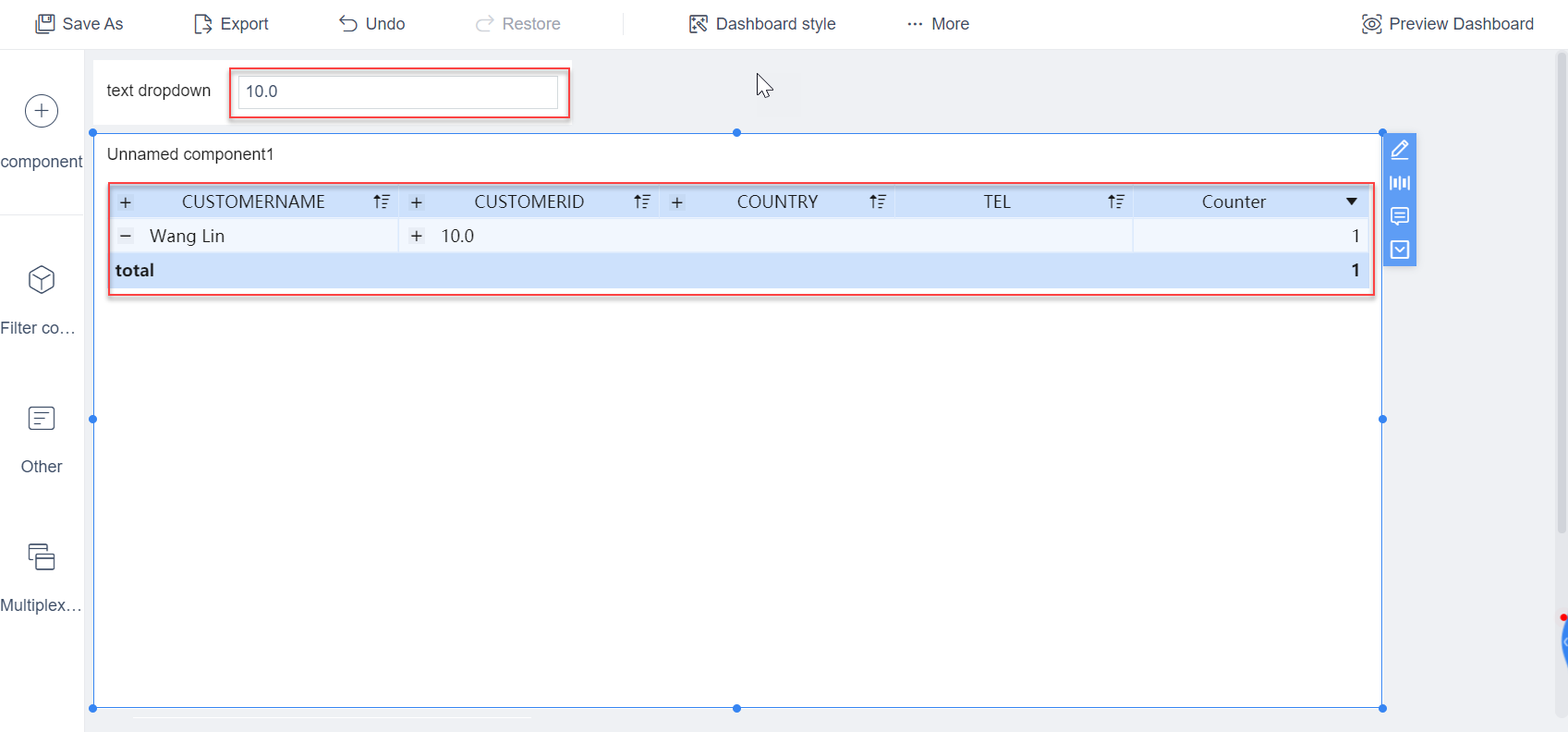Click the Save As toolbar button
This screenshot has width=1568, height=732.
pos(79,24)
